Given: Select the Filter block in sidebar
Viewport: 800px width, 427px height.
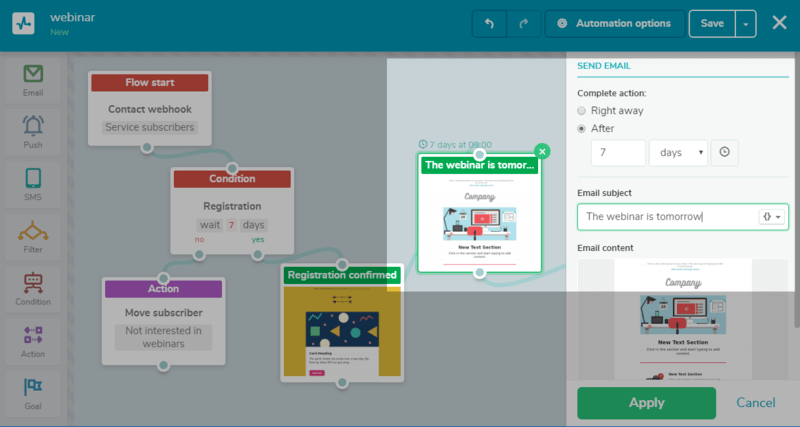Looking at the screenshot, I should 33,237.
